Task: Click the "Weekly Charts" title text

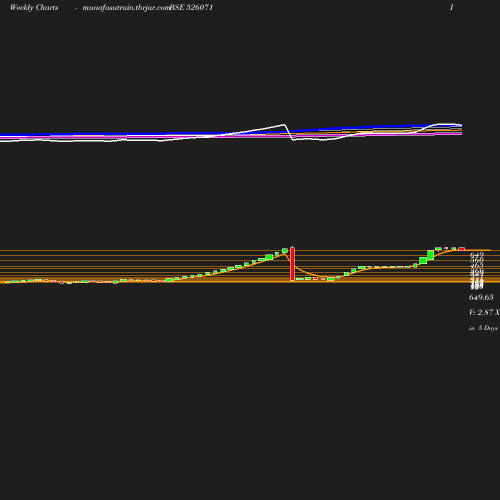Action: click(34, 8)
